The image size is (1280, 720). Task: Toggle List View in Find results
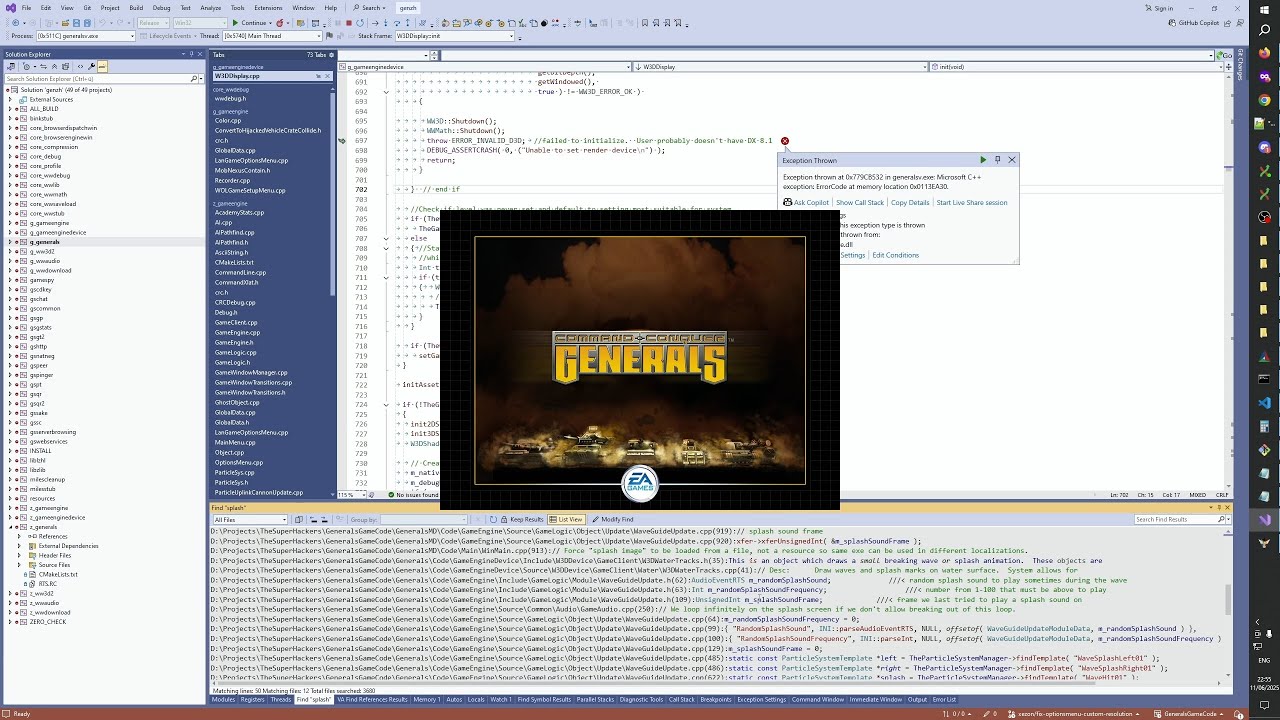[566, 519]
